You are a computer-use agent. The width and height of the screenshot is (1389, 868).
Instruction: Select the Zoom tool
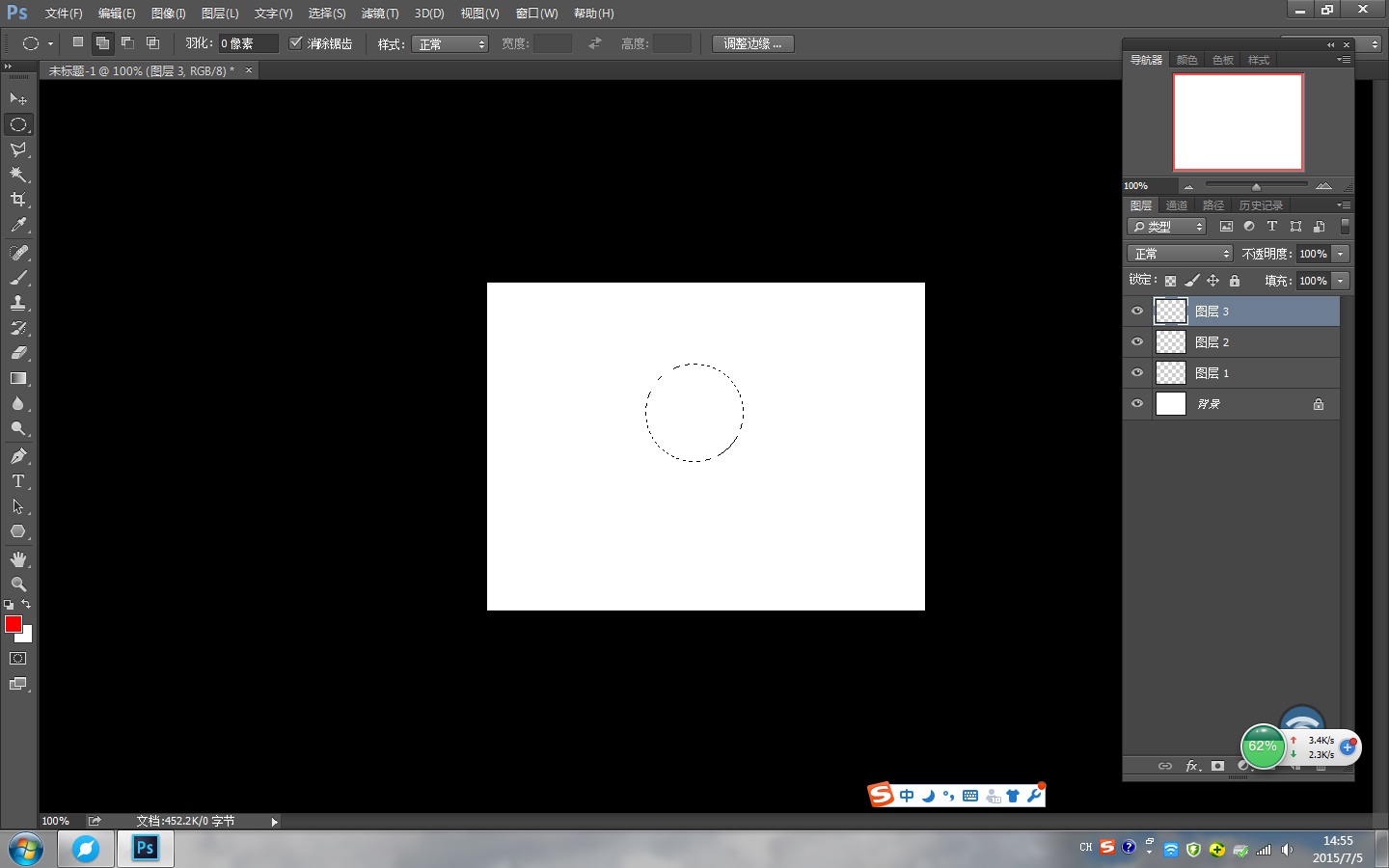[x=18, y=584]
